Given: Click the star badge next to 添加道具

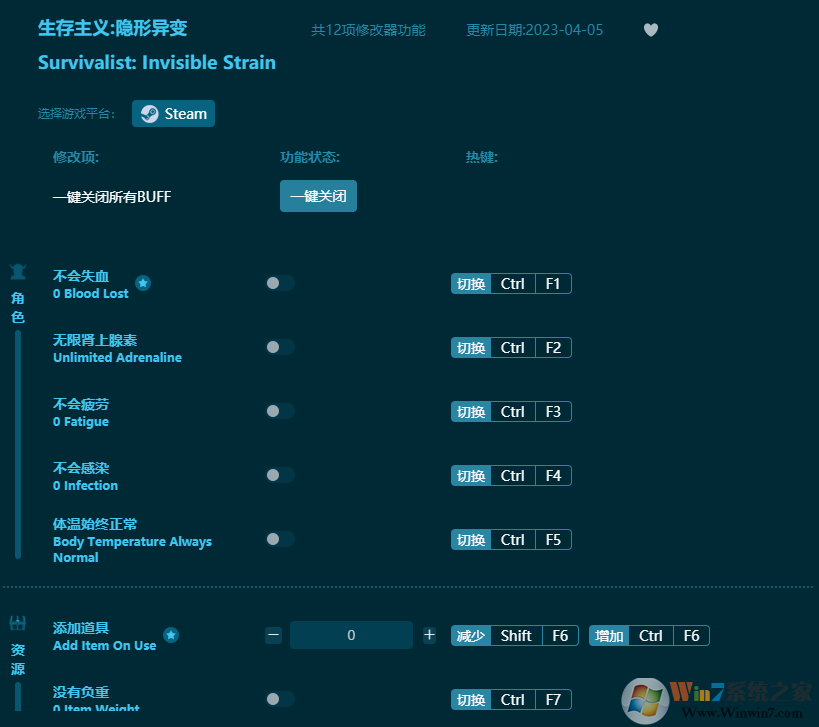Looking at the screenshot, I should [170, 634].
